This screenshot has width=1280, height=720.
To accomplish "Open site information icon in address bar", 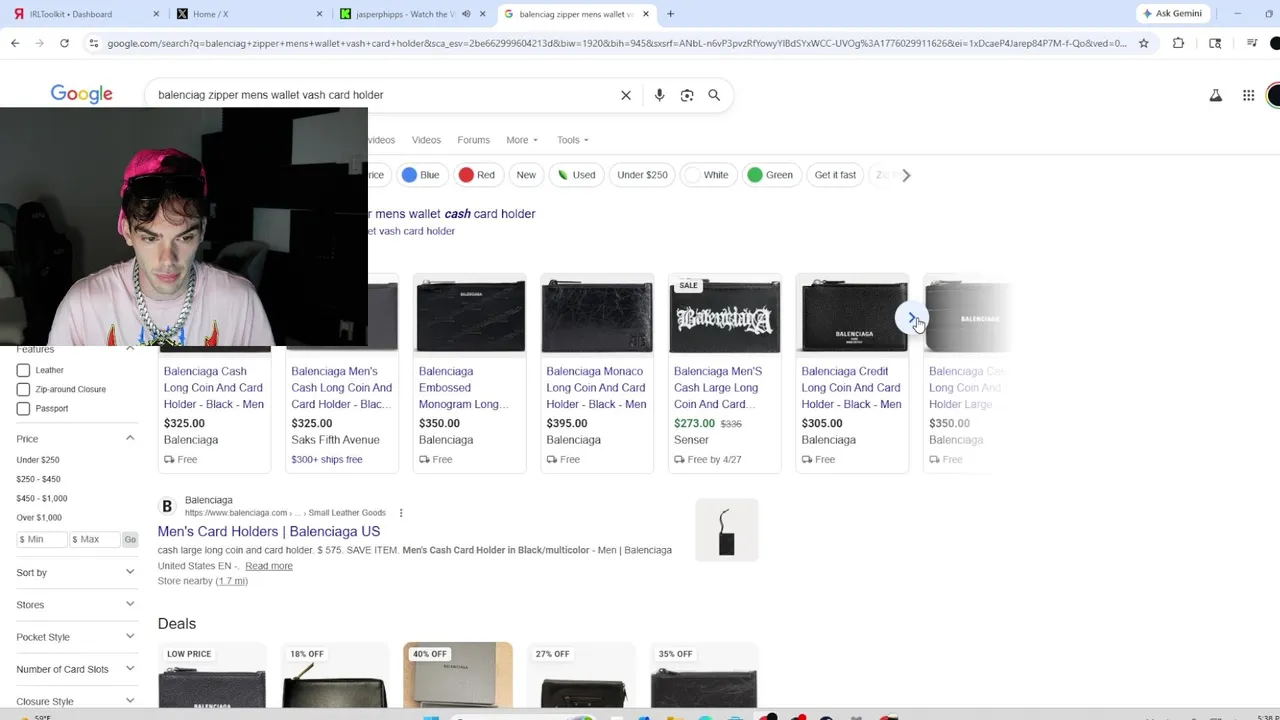I will coord(93,43).
